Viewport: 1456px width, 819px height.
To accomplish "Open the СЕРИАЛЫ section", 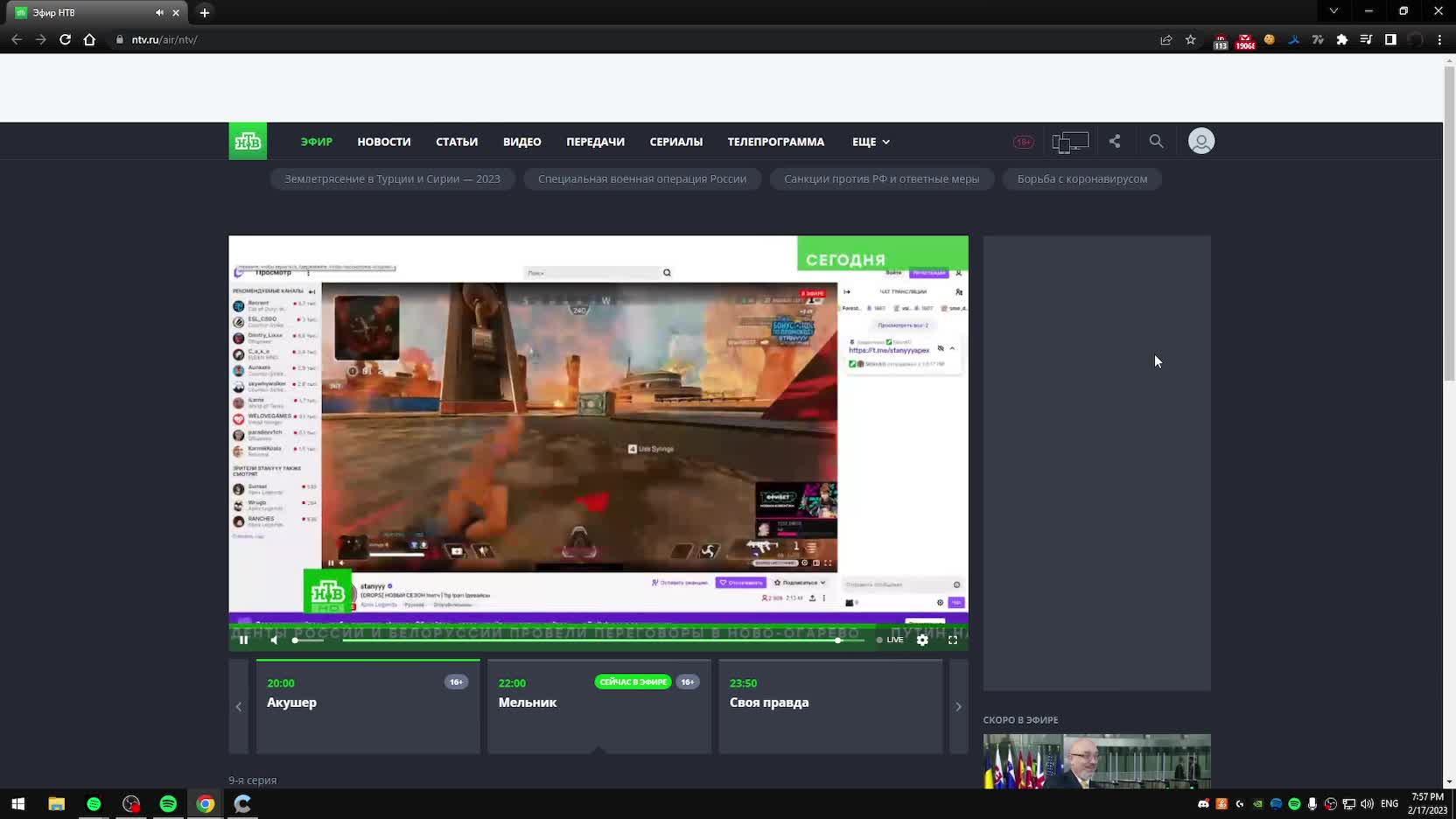I will [676, 142].
